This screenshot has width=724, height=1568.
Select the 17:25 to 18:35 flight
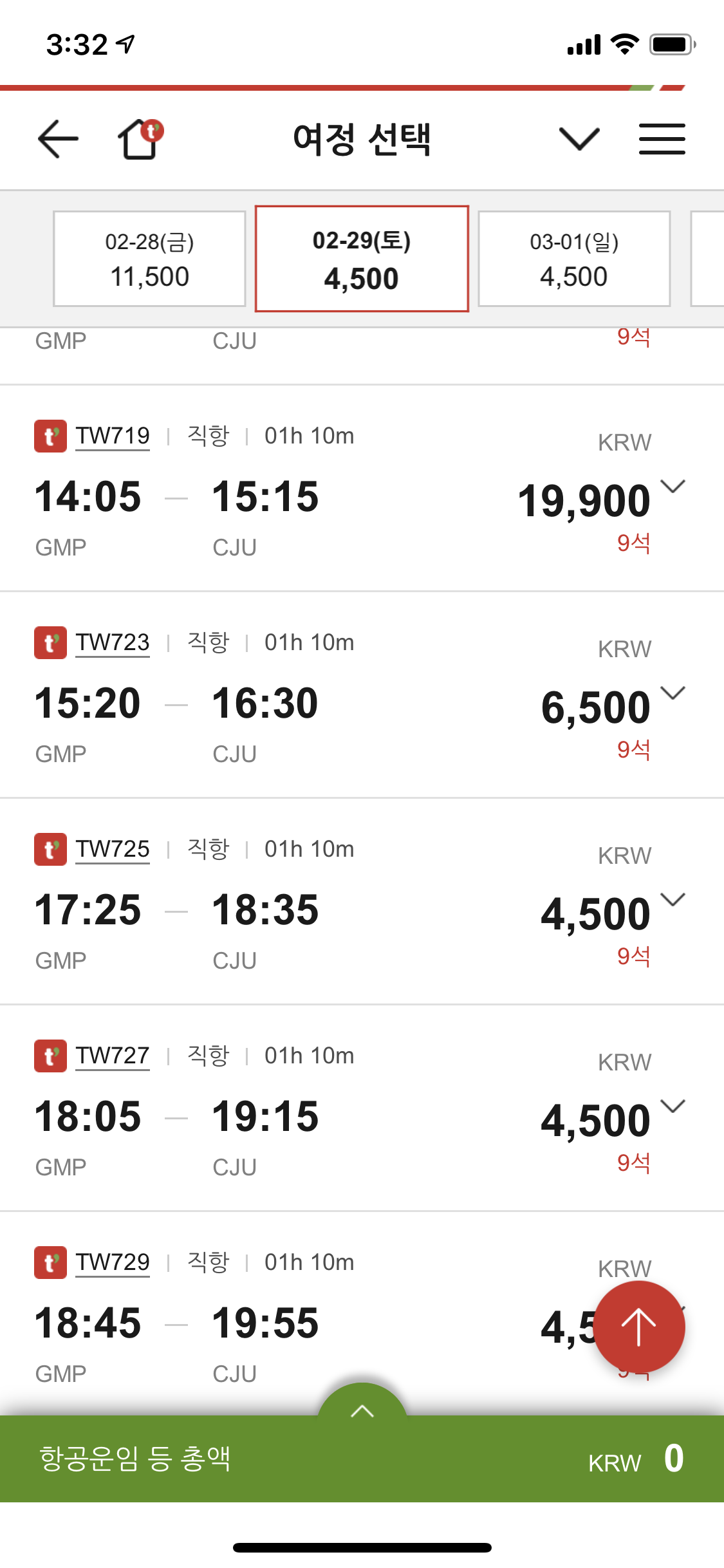pos(257,910)
